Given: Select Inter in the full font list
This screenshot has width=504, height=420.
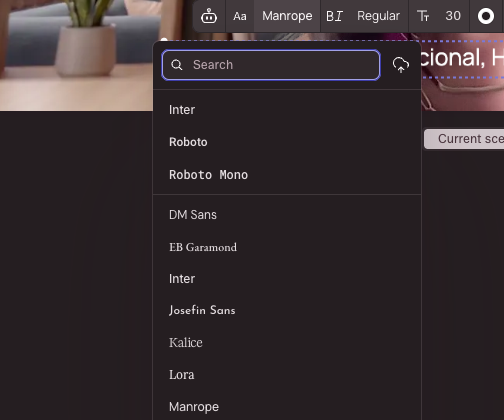Looking at the screenshot, I should 287,279.
